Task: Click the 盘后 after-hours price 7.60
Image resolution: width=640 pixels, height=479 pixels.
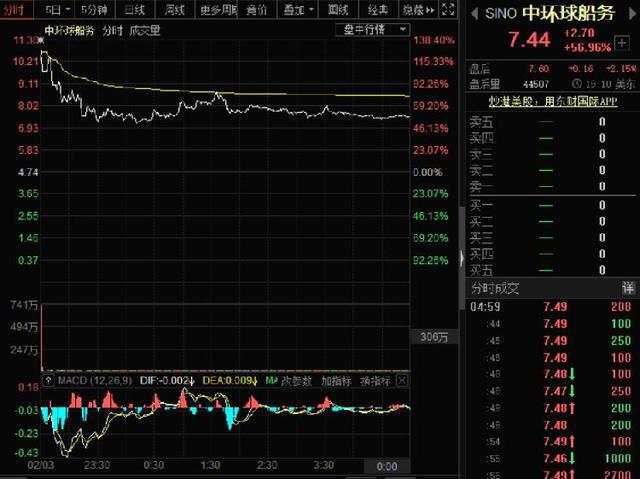Action: [538, 69]
